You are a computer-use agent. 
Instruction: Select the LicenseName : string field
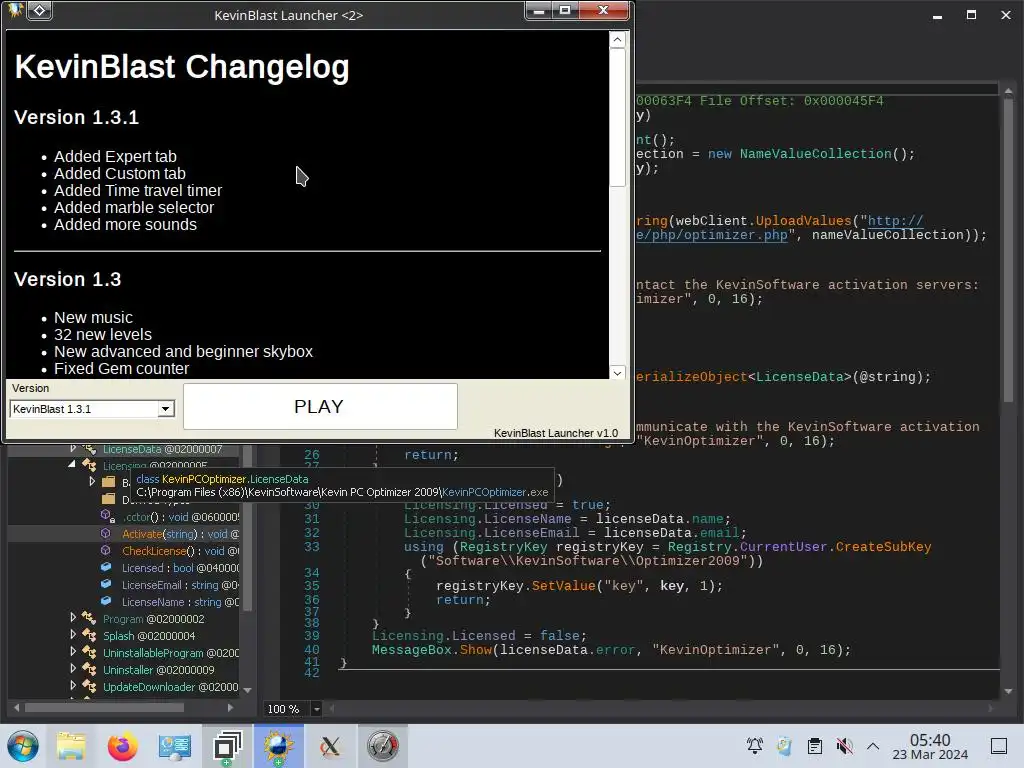pyautogui.click(x=180, y=602)
